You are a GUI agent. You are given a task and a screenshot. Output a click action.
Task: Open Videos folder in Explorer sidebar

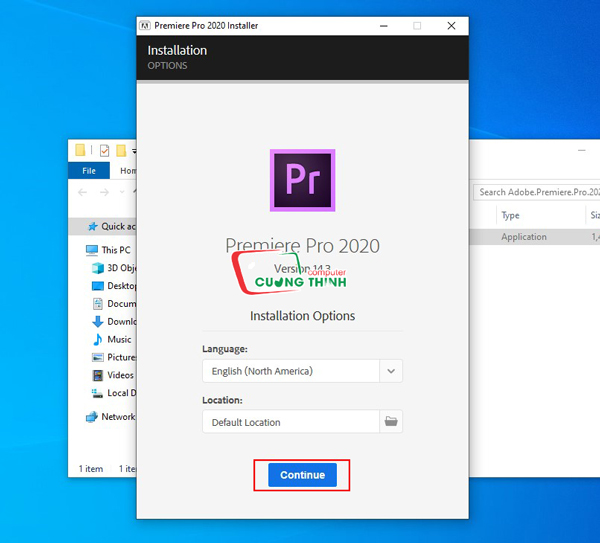(113, 375)
